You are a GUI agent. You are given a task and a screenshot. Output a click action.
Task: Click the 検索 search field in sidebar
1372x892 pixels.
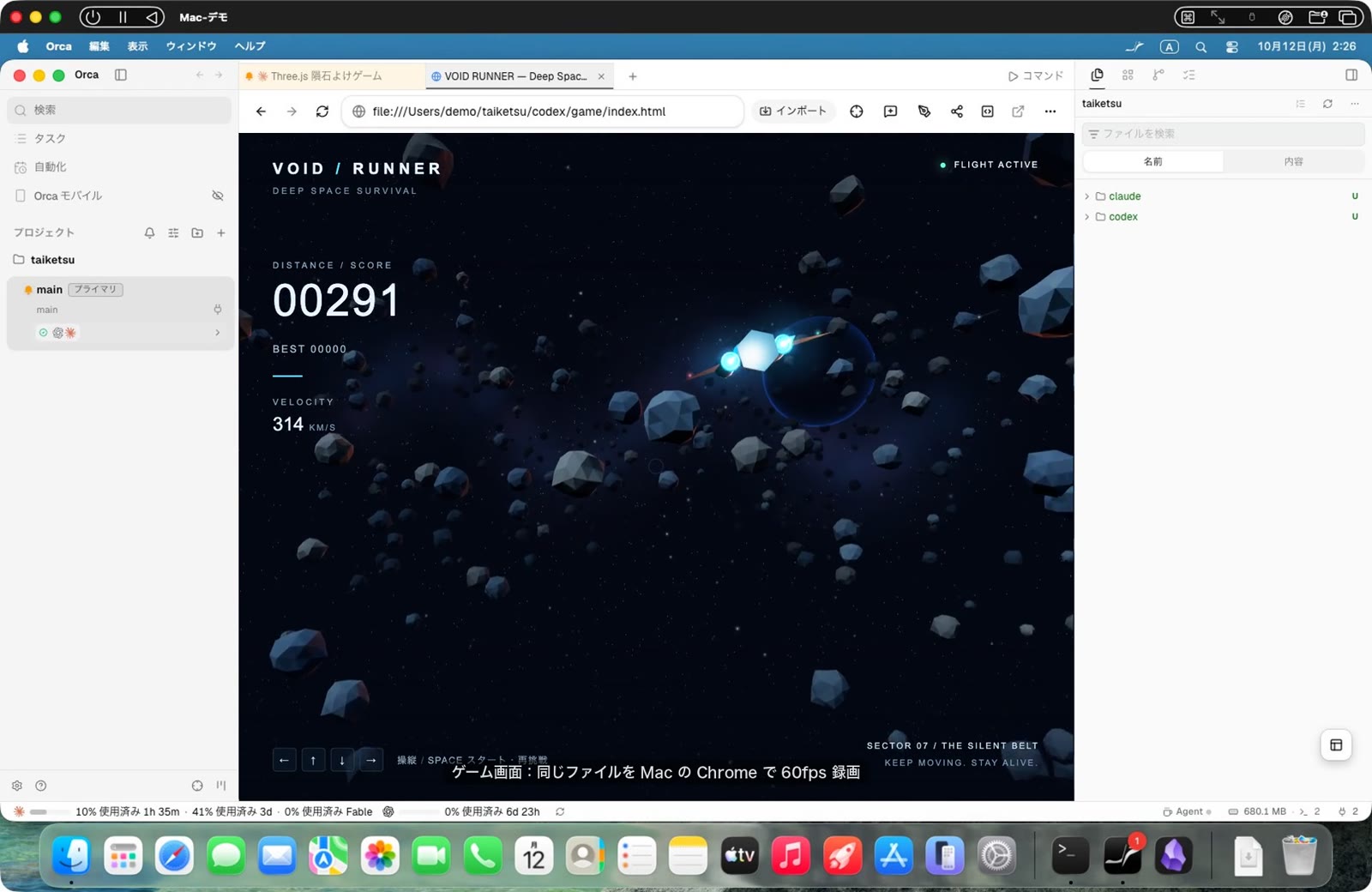point(120,110)
